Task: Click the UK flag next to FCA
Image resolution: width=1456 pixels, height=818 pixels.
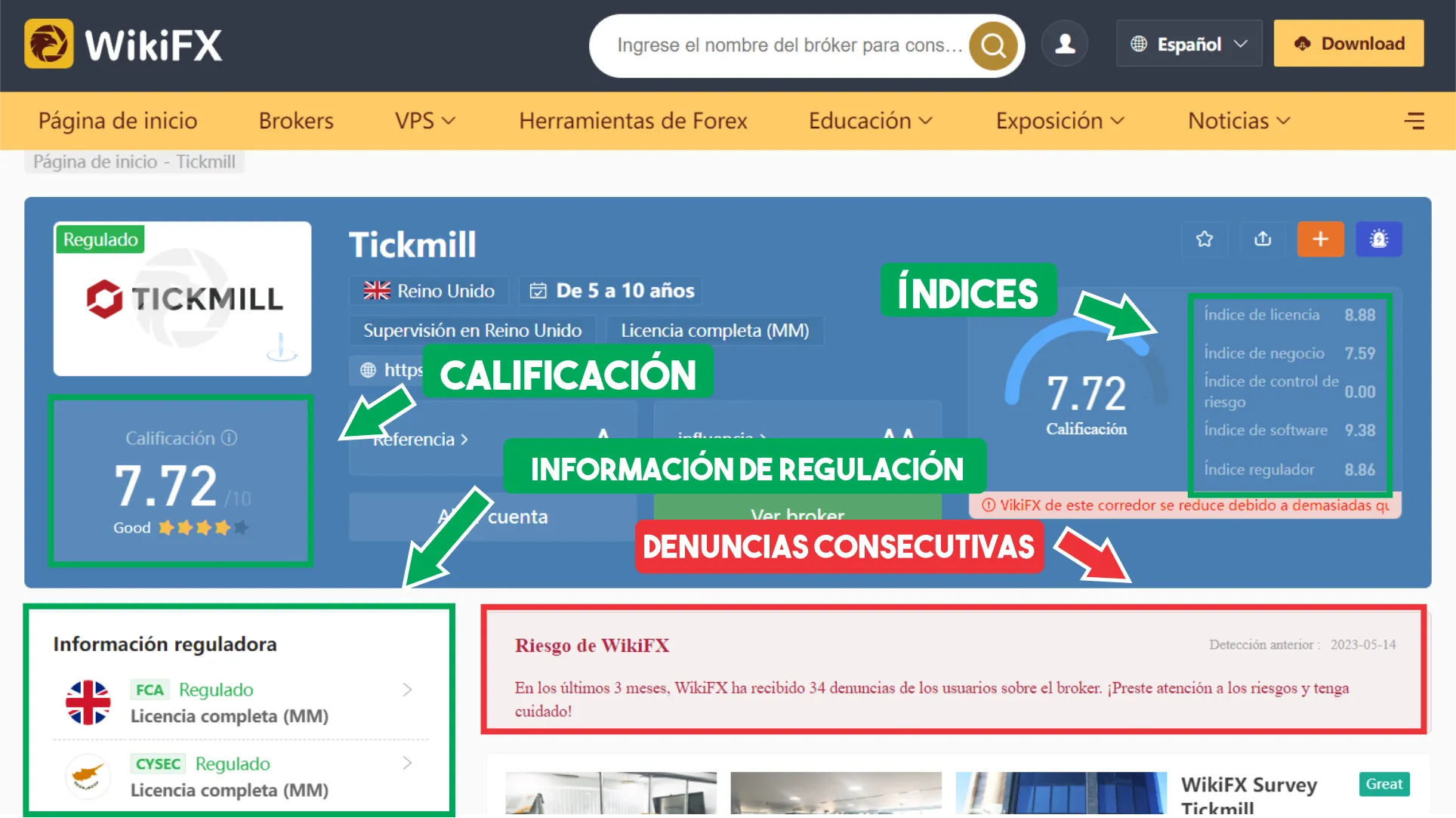Action: click(x=88, y=702)
